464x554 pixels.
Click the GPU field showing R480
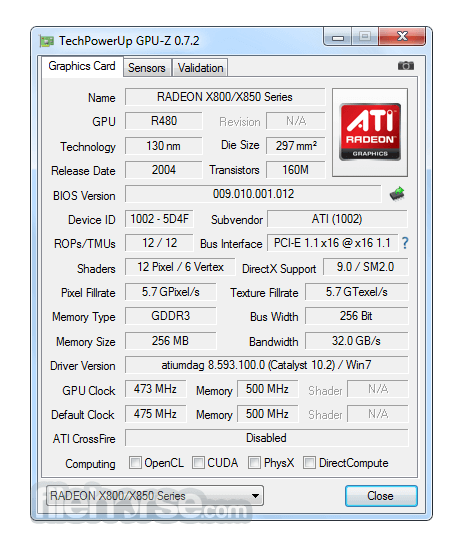pyautogui.click(x=164, y=121)
